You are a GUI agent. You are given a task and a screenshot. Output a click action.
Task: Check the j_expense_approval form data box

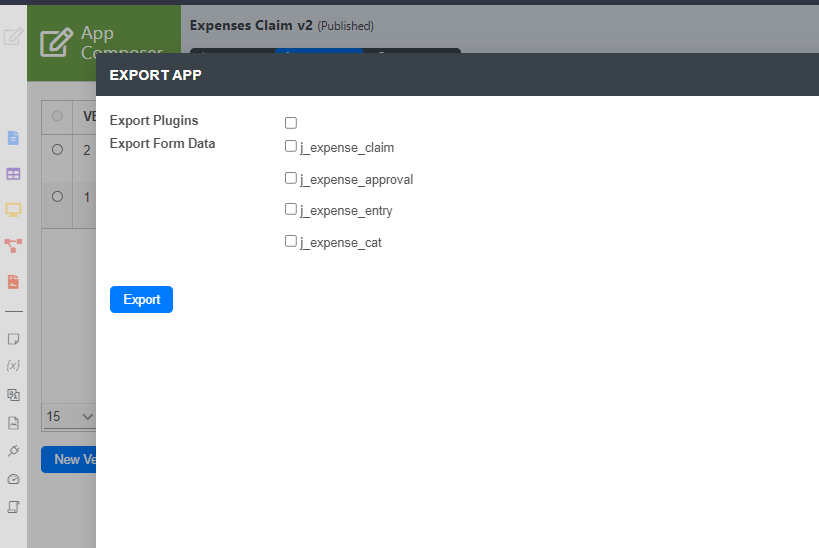click(x=291, y=178)
